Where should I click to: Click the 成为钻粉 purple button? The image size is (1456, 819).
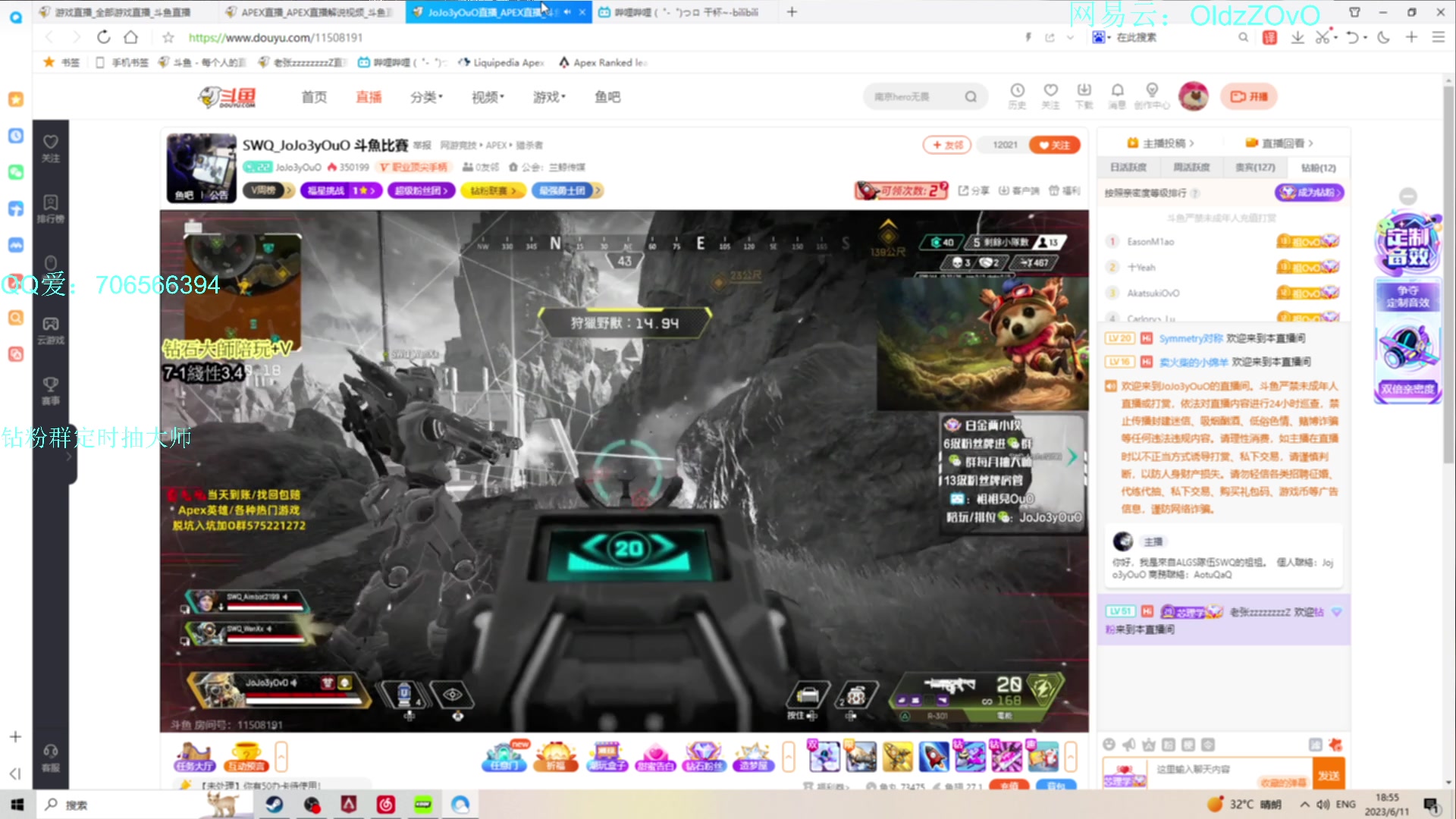(1309, 193)
